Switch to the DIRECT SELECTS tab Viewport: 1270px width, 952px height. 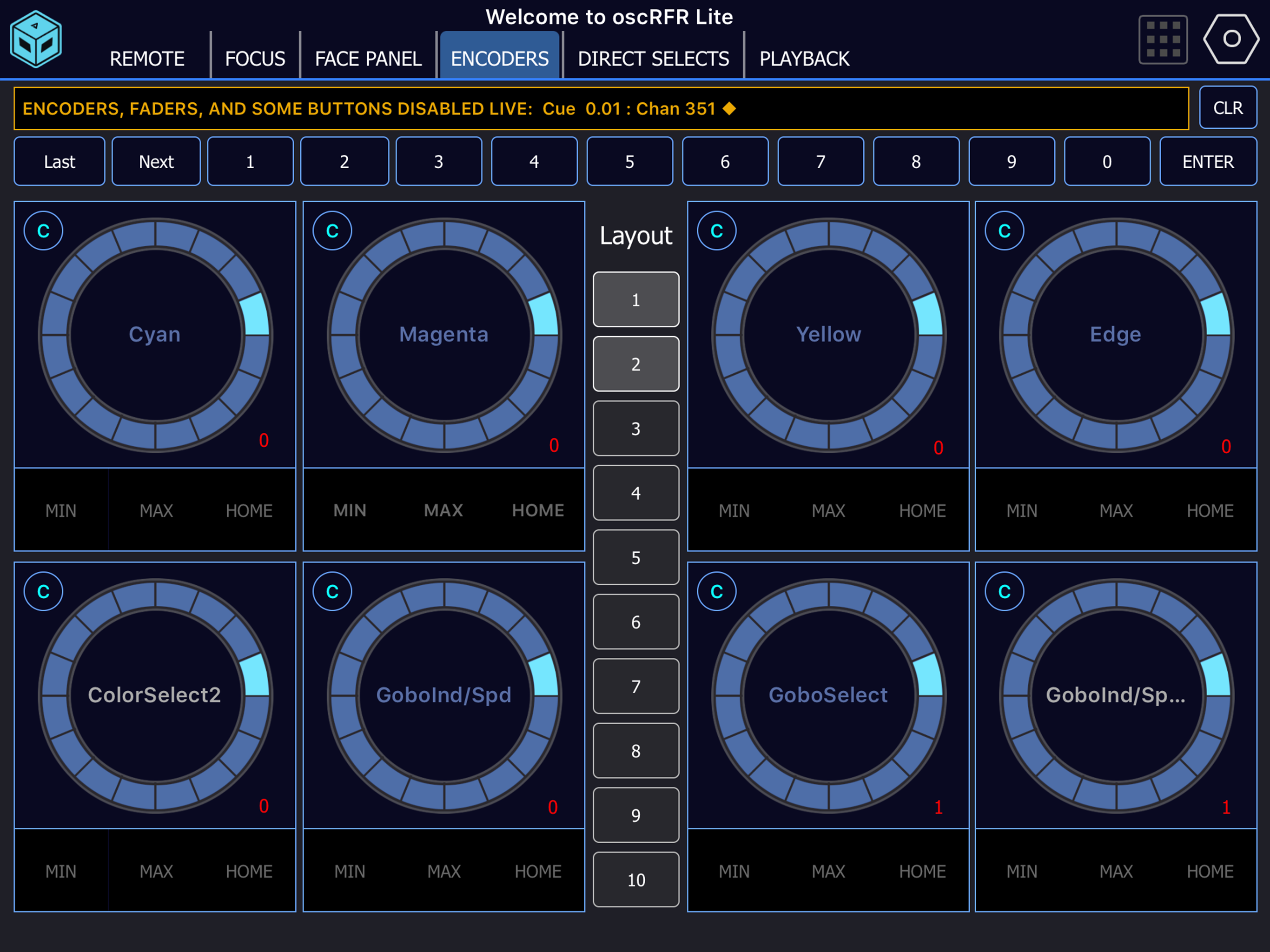pos(653,59)
